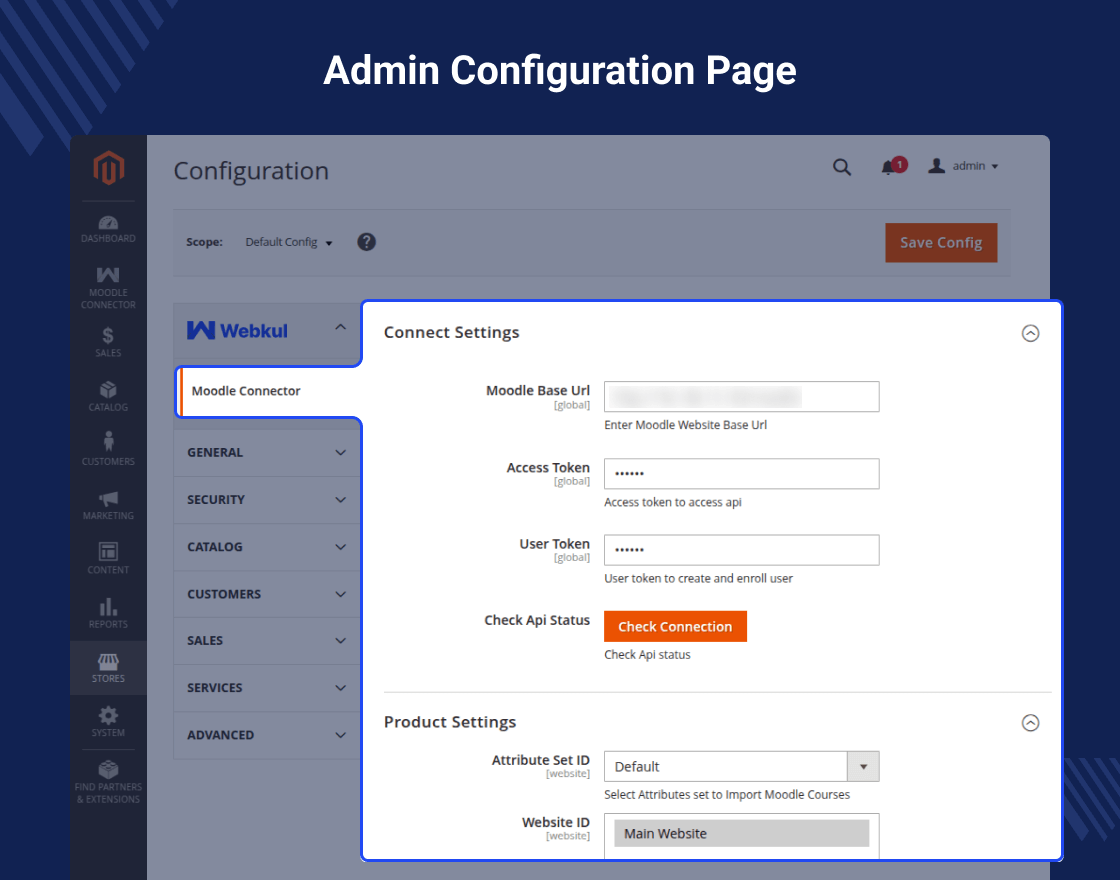Collapse the Product Settings group
This screenshot has width=1120, height=880.
pos(1030,723)
